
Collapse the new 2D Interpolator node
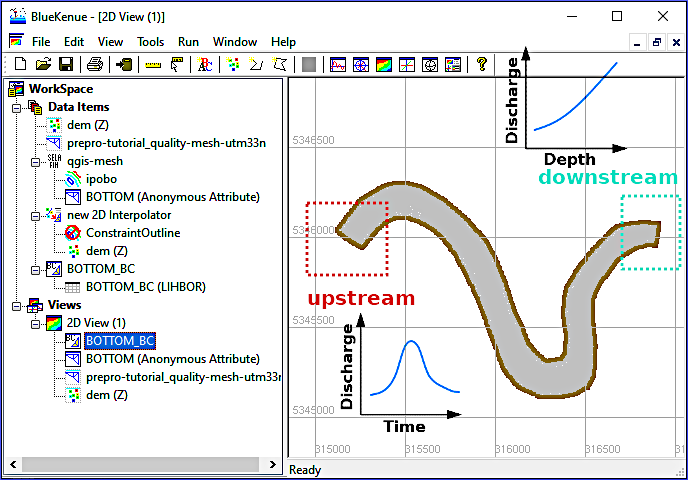pos(35,216)
